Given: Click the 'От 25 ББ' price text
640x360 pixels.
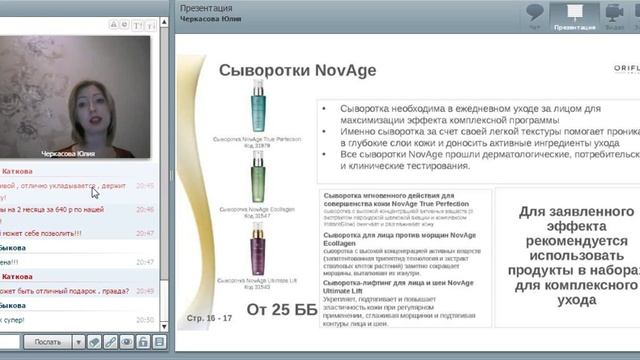Looking at the screenshot, I should [x=282, y=309].
